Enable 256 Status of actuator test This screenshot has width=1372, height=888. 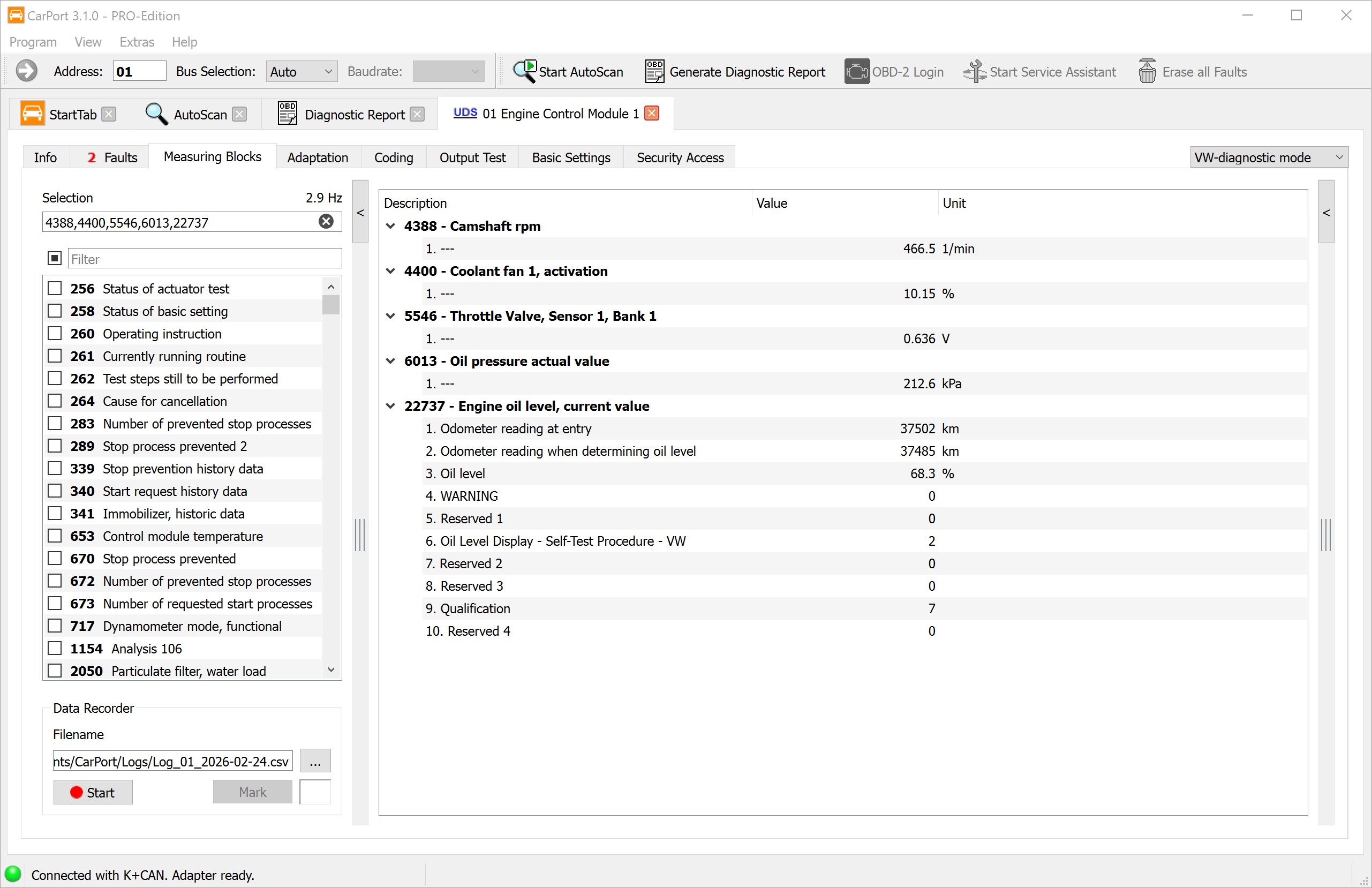click(x=55, y=288)
